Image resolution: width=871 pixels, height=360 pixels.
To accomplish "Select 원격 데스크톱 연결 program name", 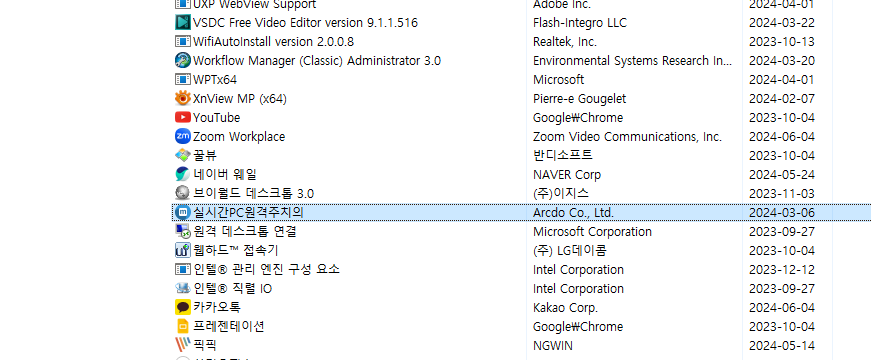I will coord(244,232).
